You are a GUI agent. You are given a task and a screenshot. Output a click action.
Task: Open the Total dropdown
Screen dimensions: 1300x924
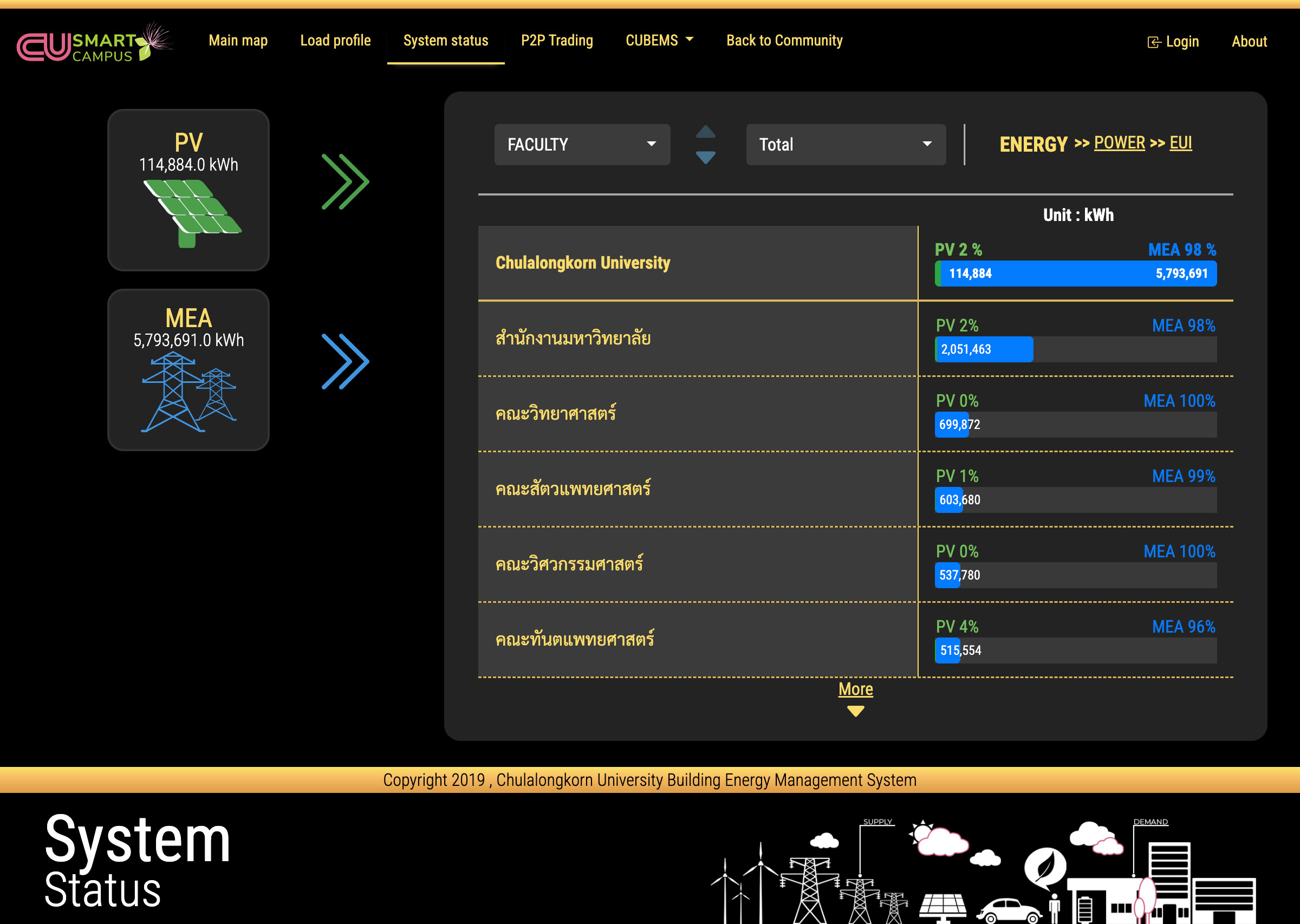(846, 145)
